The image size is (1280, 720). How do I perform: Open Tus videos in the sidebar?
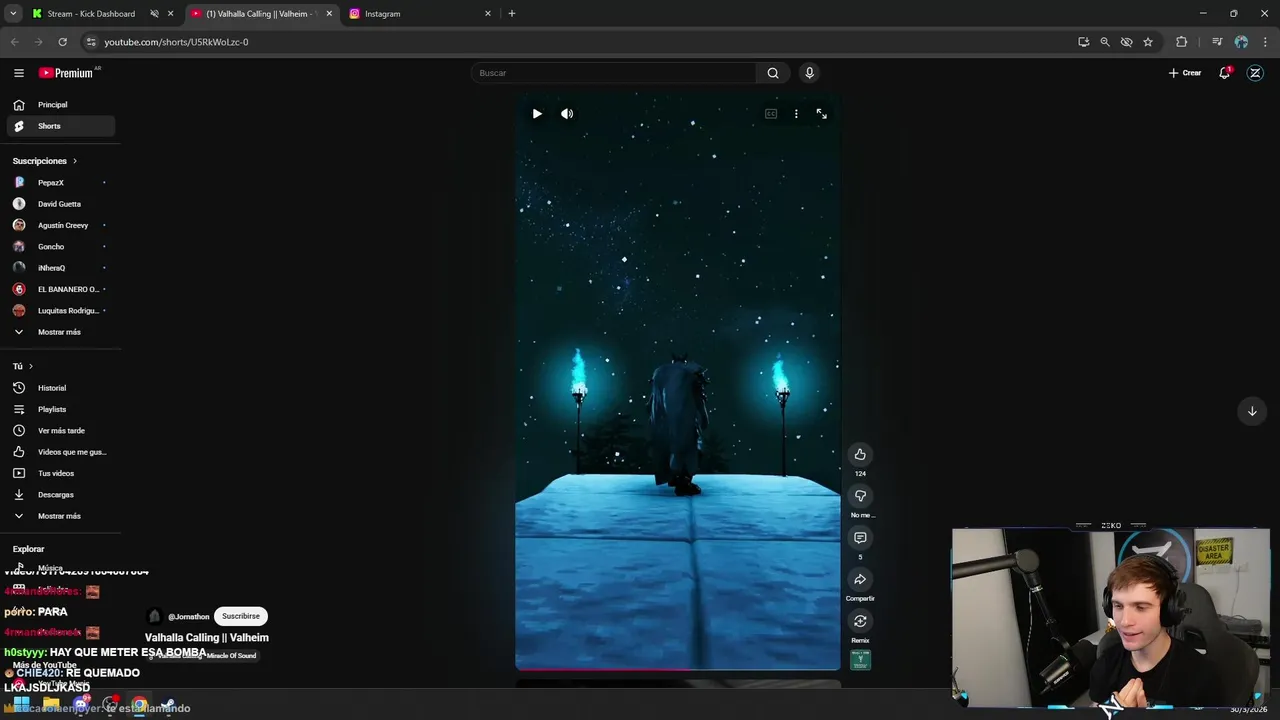tap(60, 473)
